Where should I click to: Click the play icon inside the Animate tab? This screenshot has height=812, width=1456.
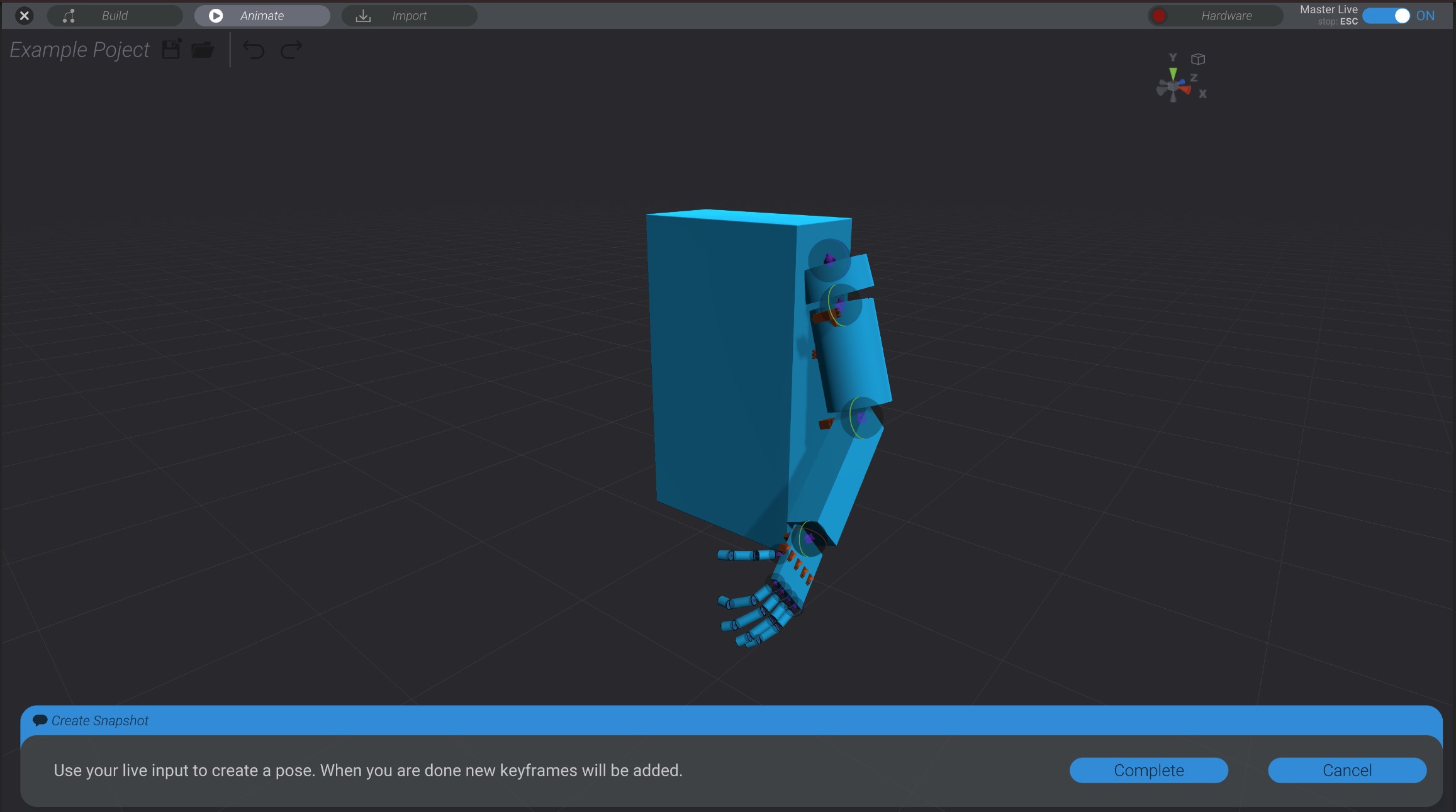coord(216,16)
